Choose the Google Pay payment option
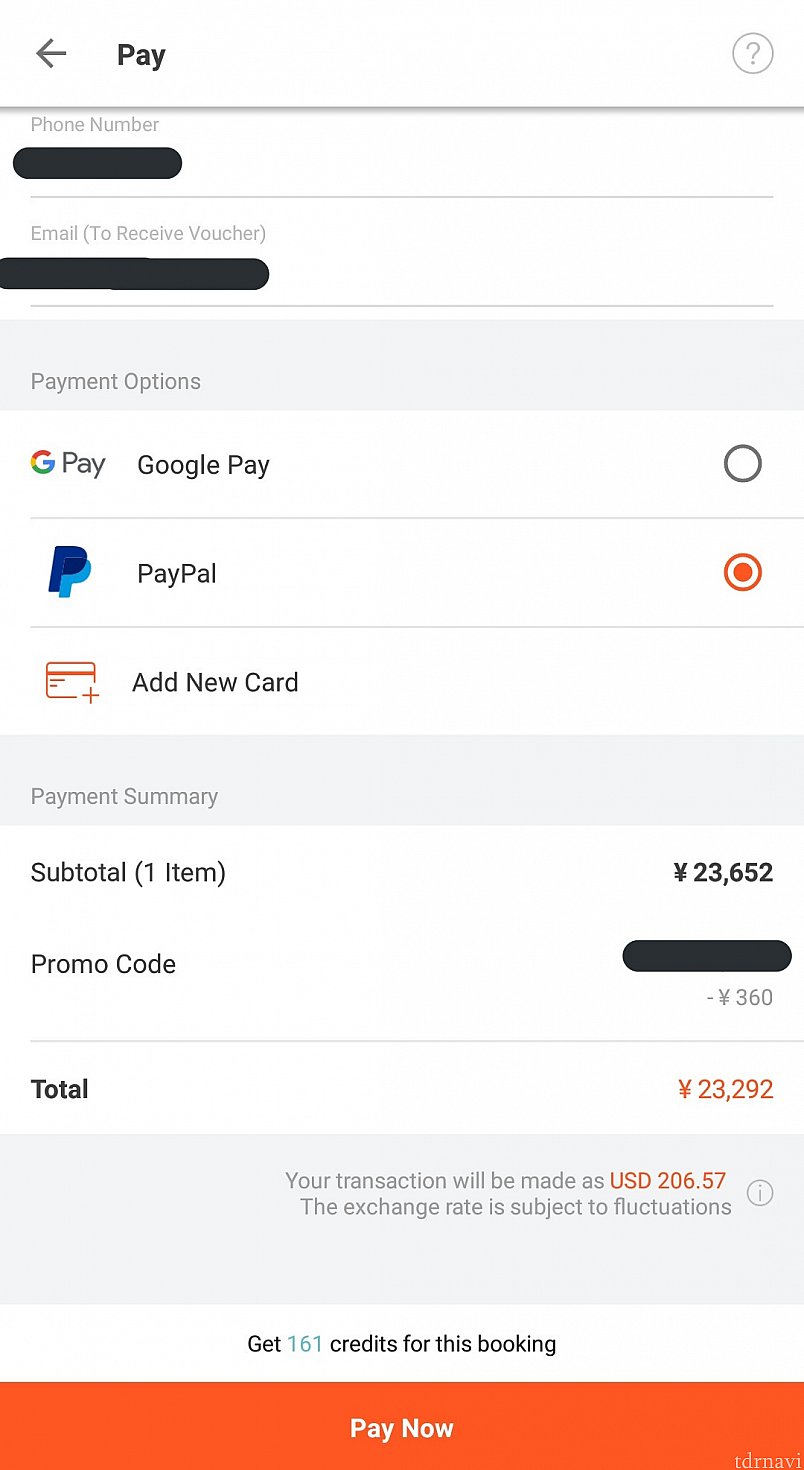 click(x=402, y=464)
